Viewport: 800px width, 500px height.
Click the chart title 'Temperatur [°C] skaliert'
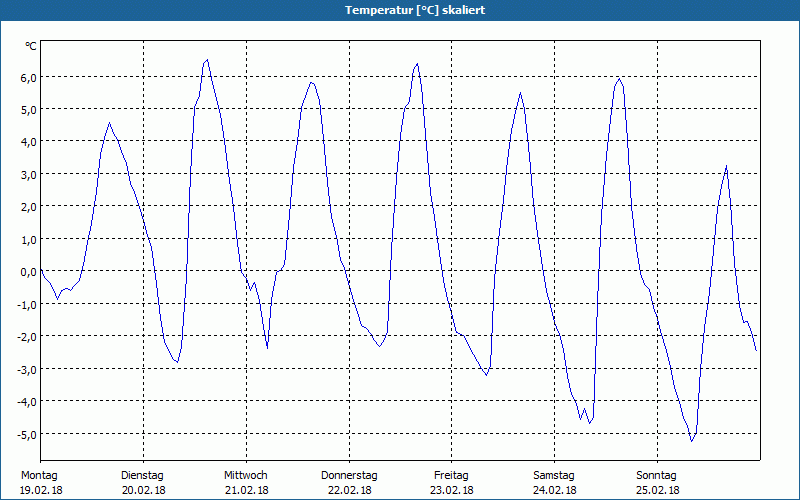click(x=400, y=10)
